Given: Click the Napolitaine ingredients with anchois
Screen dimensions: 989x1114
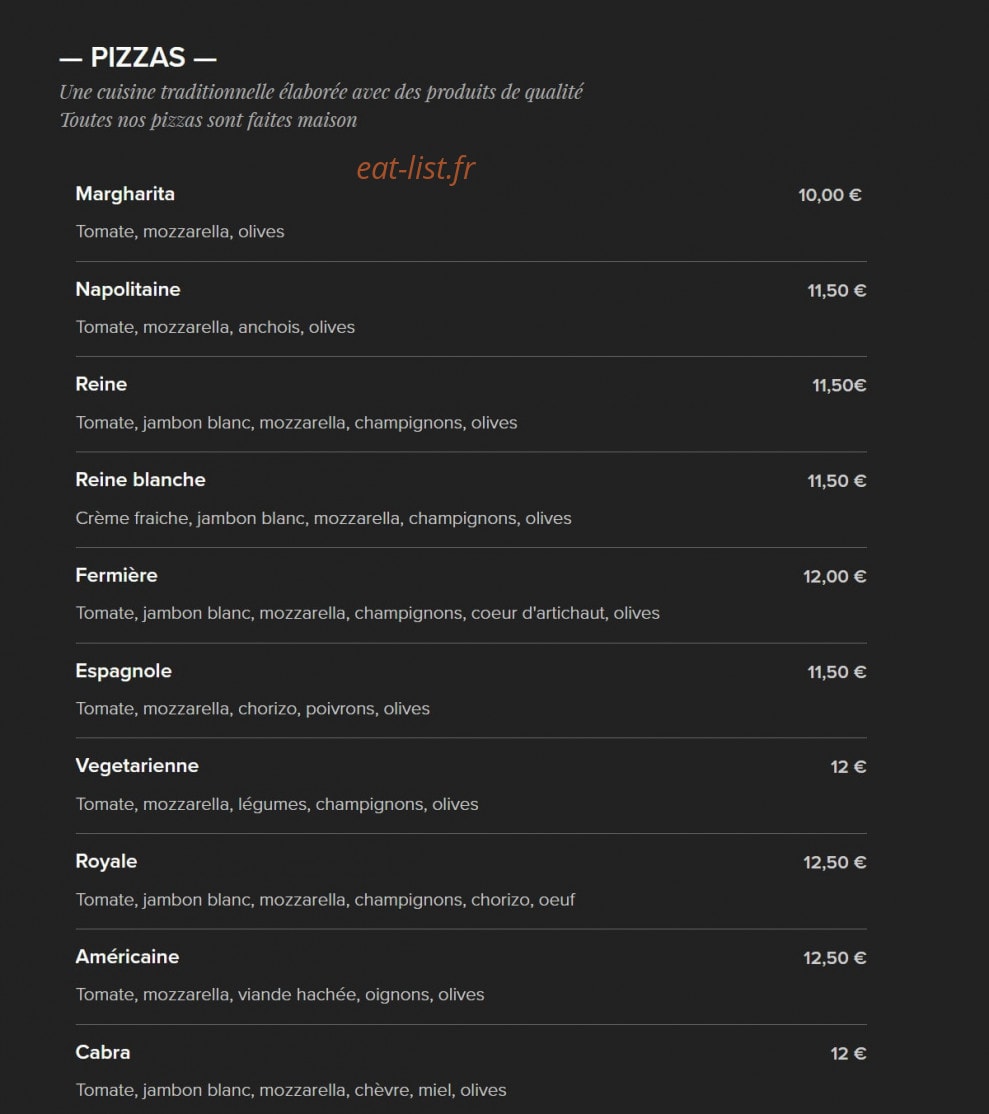Looking at the screenshot, I should [215, 328].
